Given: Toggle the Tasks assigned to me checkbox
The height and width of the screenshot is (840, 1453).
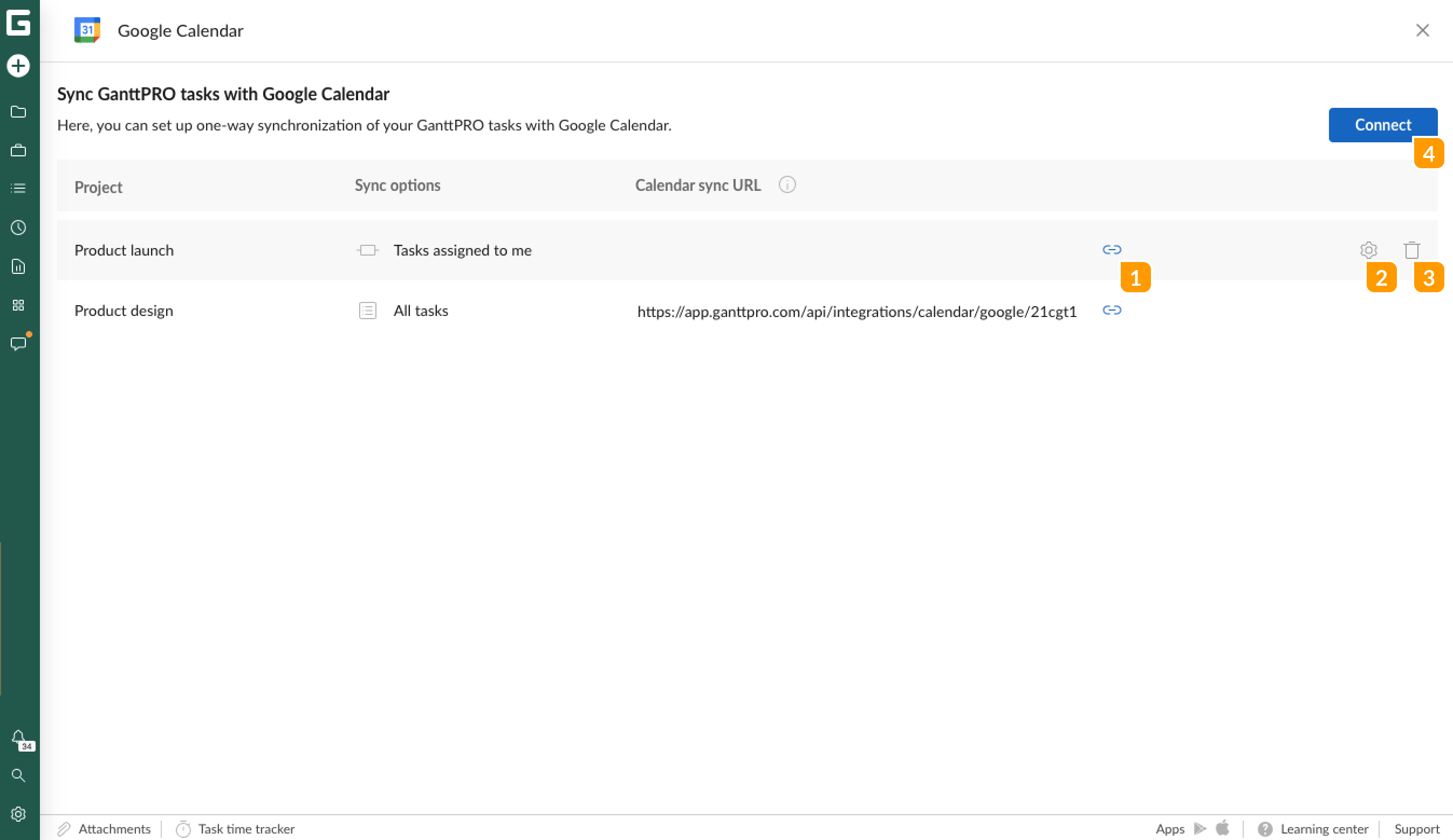Looking at the screenshot, I should pos(367,250).
